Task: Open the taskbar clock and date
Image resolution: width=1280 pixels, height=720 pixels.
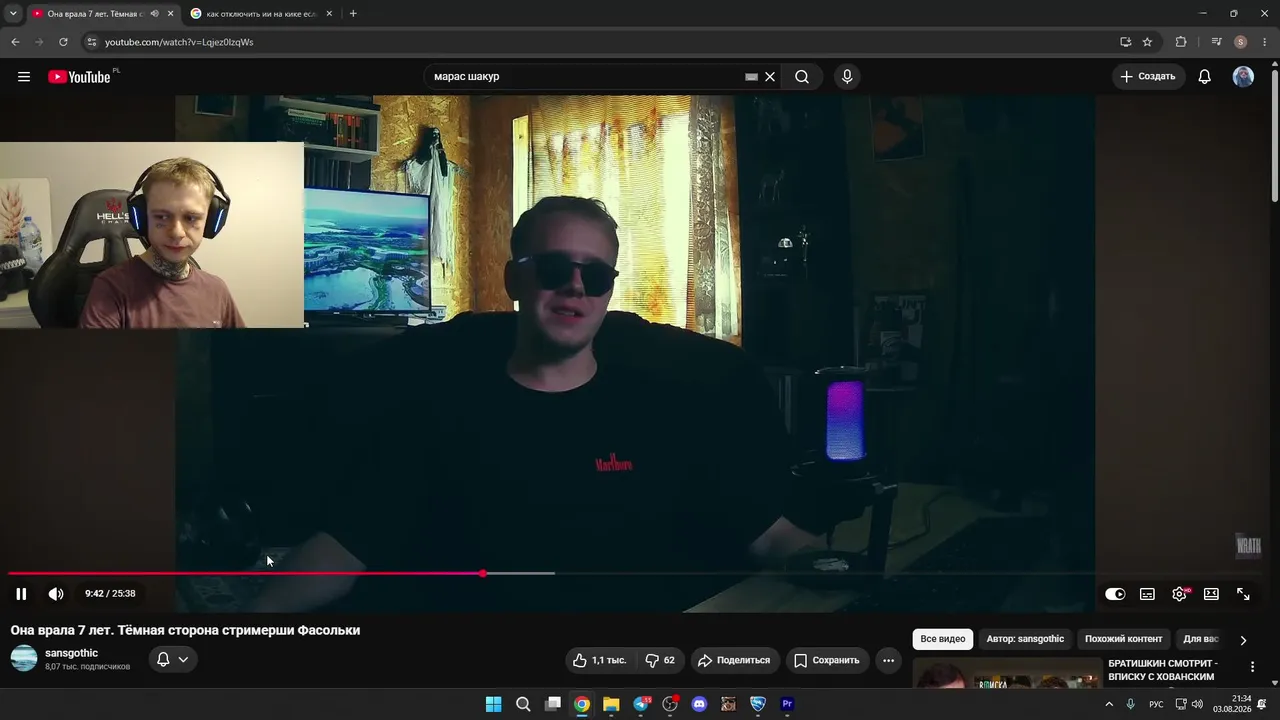Action: [1232, 704]
